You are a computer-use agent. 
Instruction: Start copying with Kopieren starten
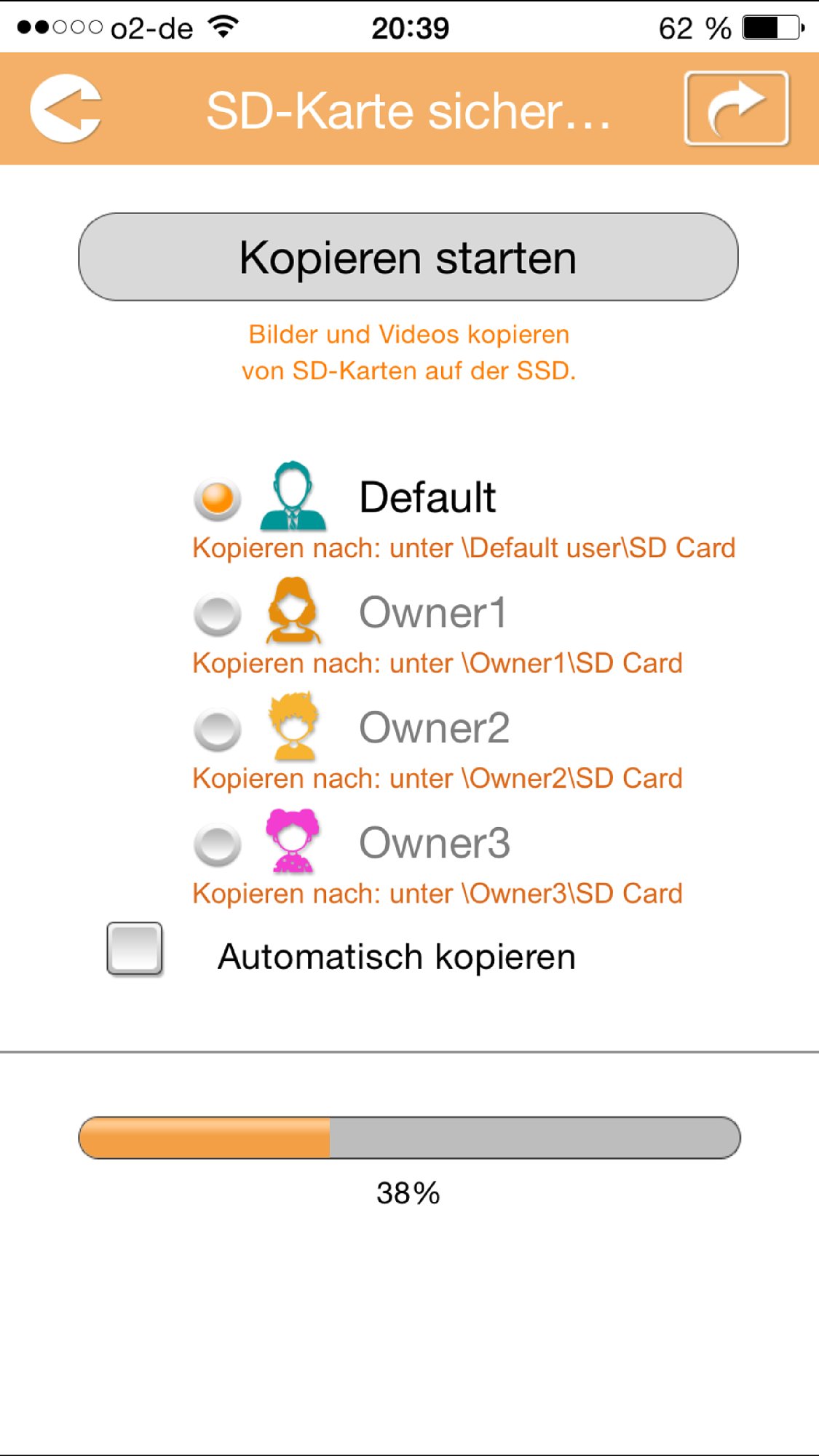point(408,257)
